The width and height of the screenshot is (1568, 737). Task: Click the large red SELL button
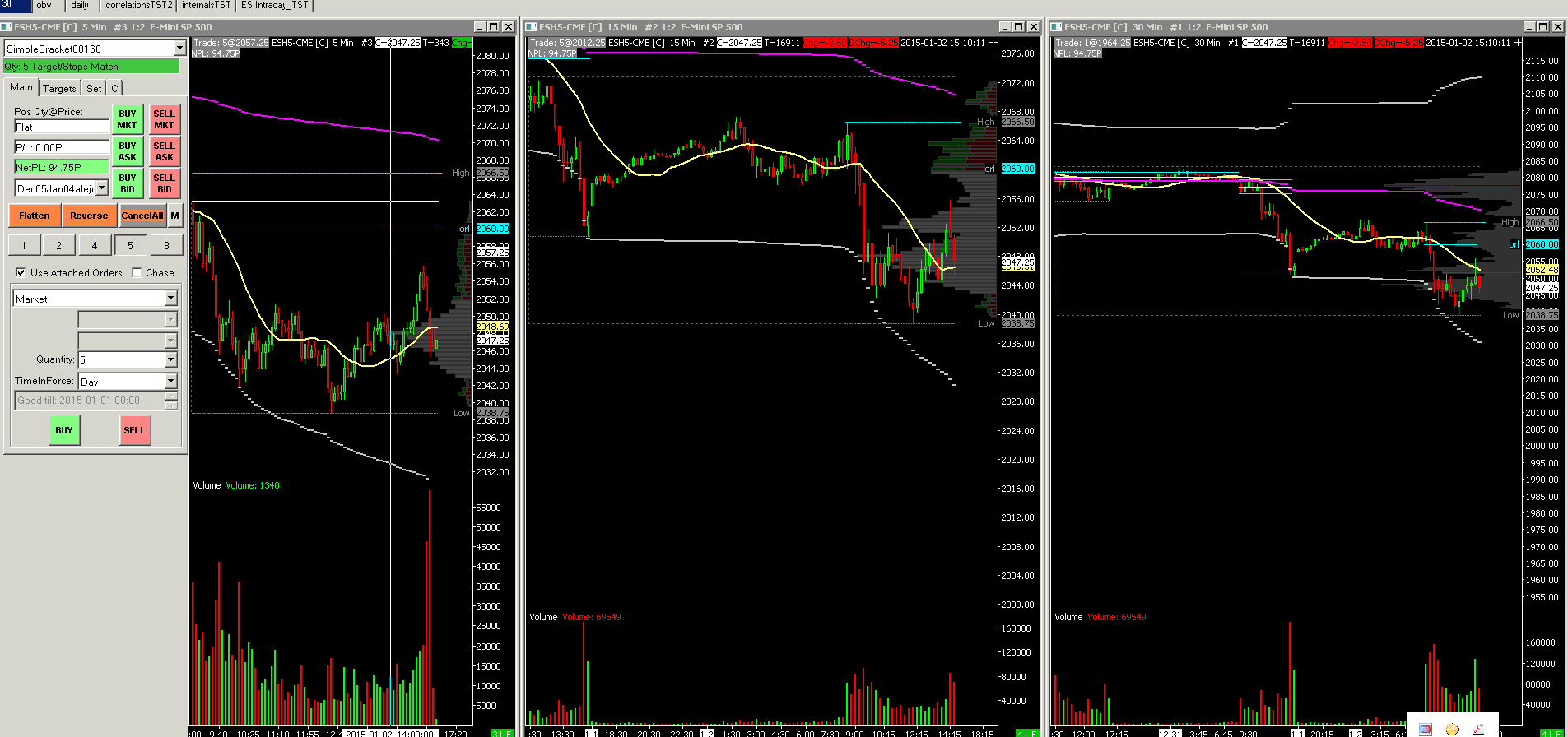coord(134,430)
